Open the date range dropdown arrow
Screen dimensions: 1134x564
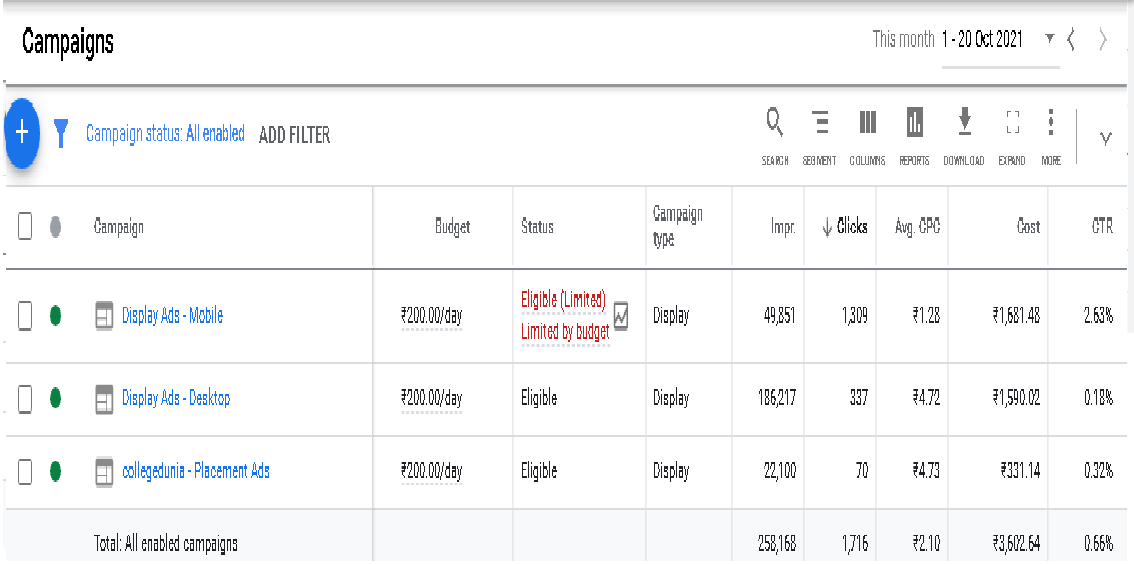tap(1049, 39)
